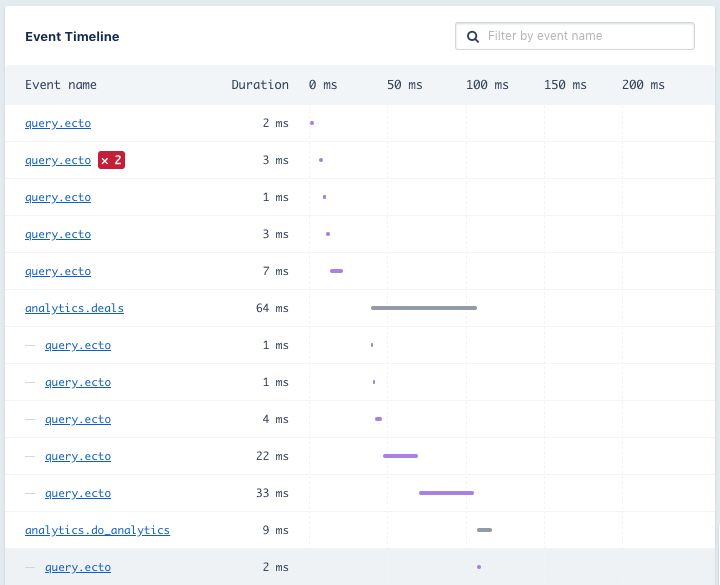Click the search magnifier icon
Image resolution: width=720 pixels, height=585 pixels.
coord(472,36)
